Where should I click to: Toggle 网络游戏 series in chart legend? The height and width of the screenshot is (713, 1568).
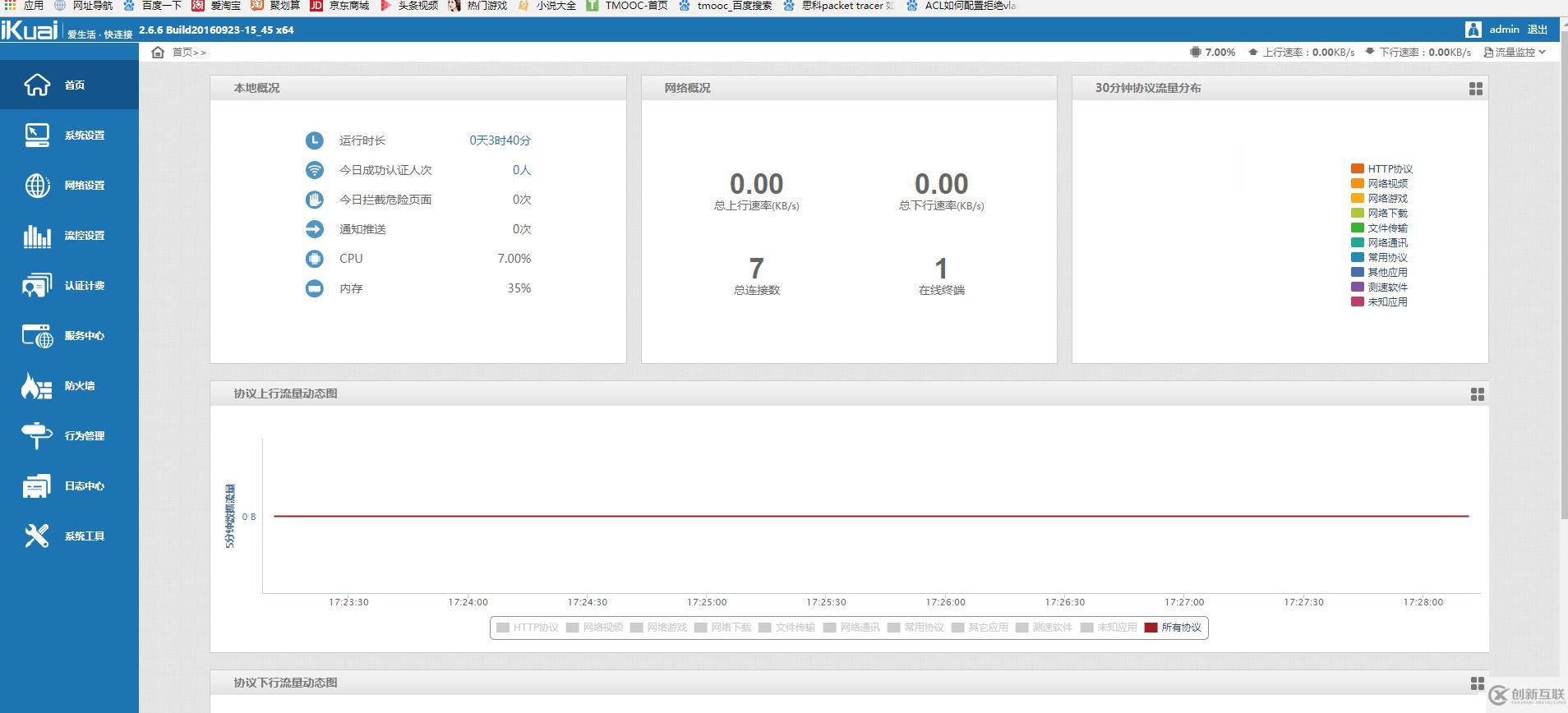(x=658, y=628)
